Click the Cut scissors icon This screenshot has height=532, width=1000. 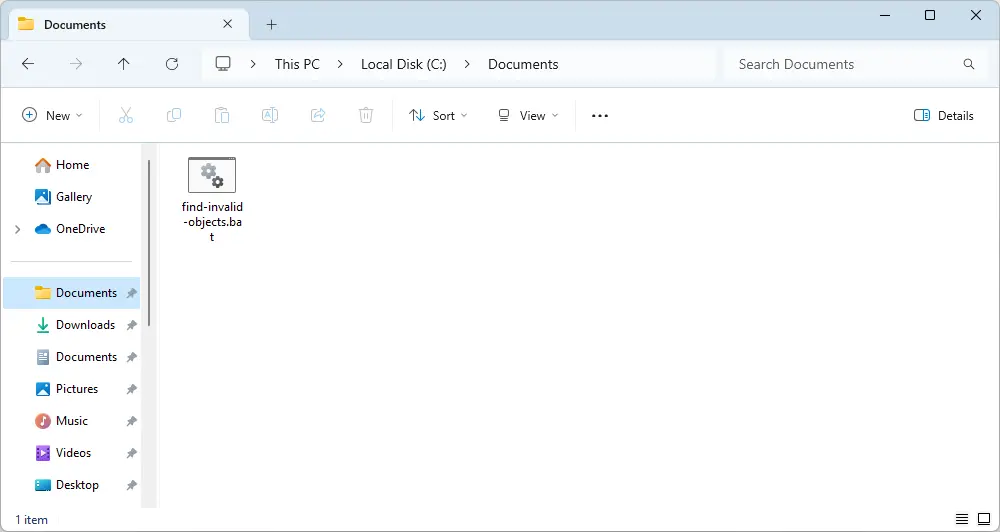tap(126, 115)
